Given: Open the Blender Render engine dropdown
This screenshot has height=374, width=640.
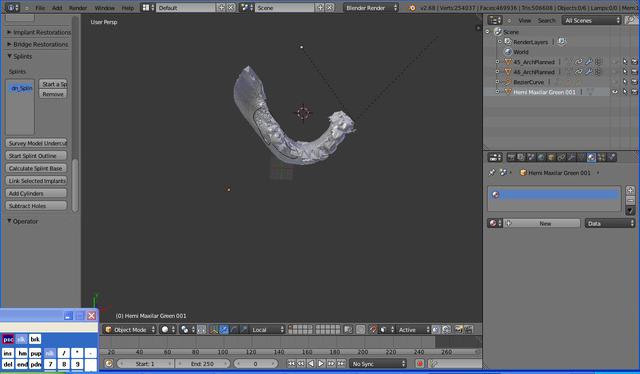Looking at the screenshot, I should click(371, 8).
